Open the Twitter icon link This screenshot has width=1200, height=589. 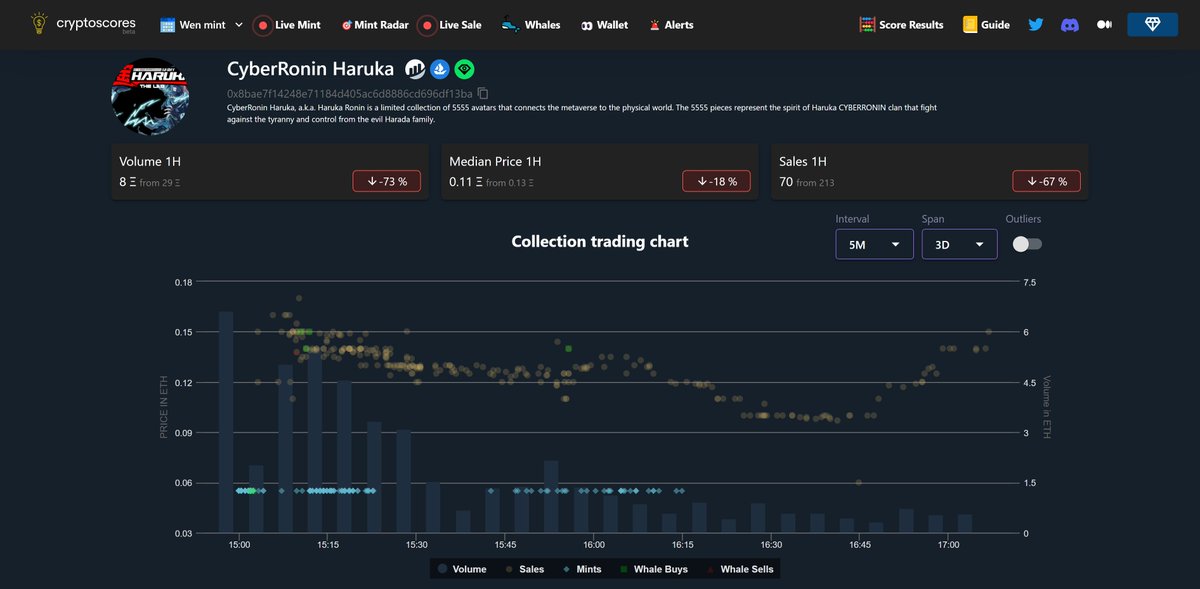tap(1036, 25)
